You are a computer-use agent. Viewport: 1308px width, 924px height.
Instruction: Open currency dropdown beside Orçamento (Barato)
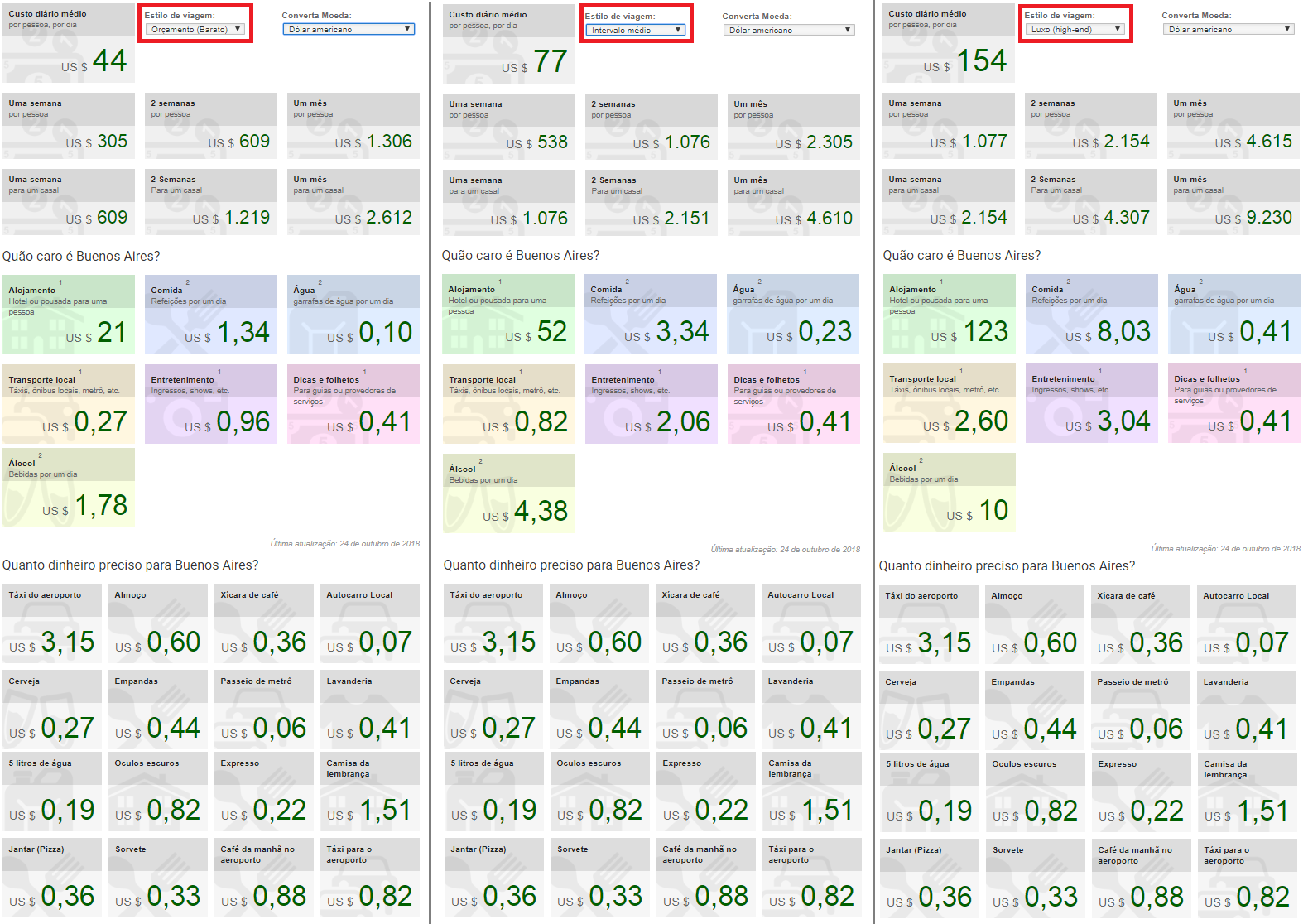click(349, 29)
